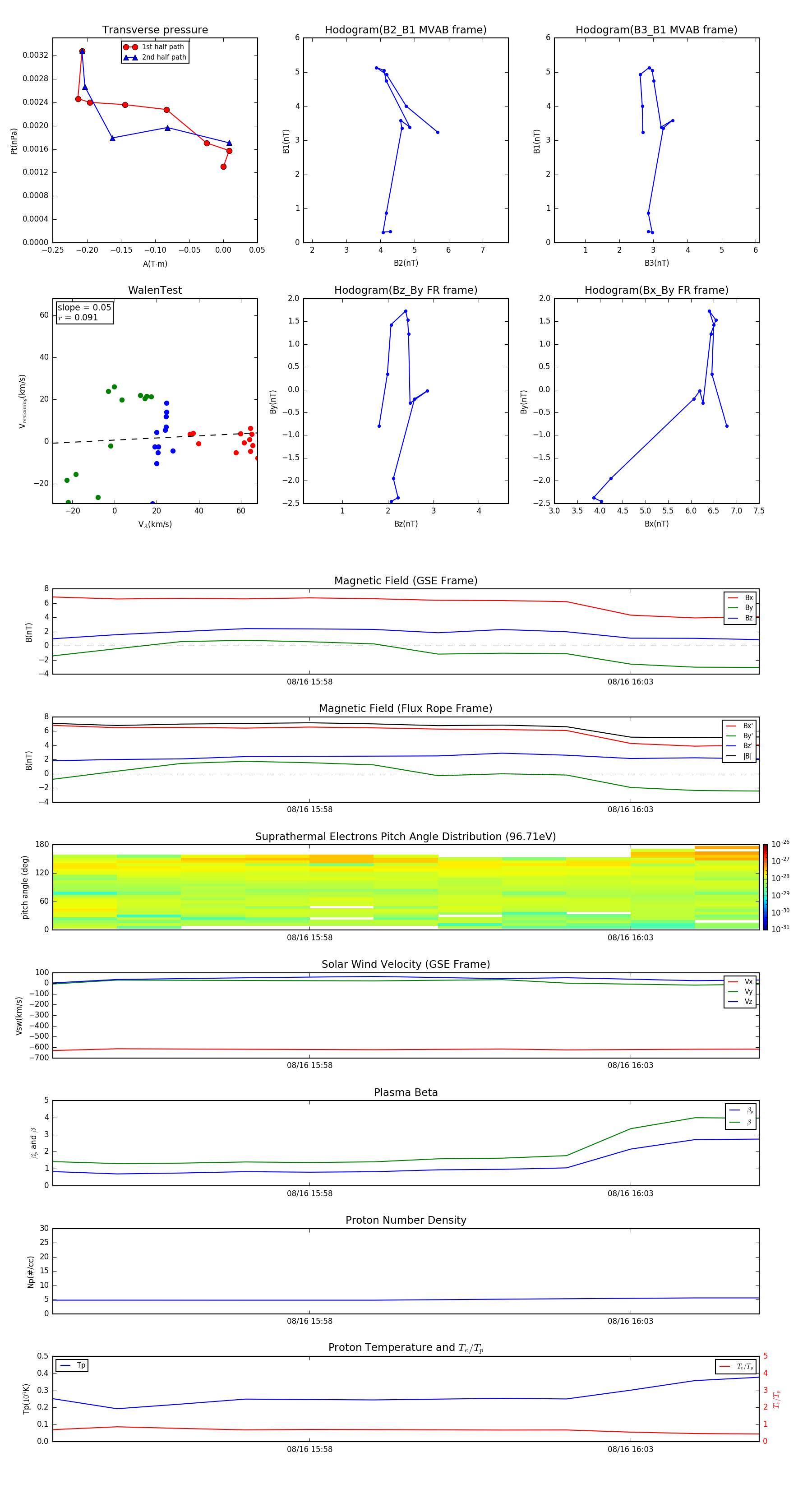The image size is (812, 1489).
Task: Select the "|B|" legend entry
Action: click(x=740, y=756)
